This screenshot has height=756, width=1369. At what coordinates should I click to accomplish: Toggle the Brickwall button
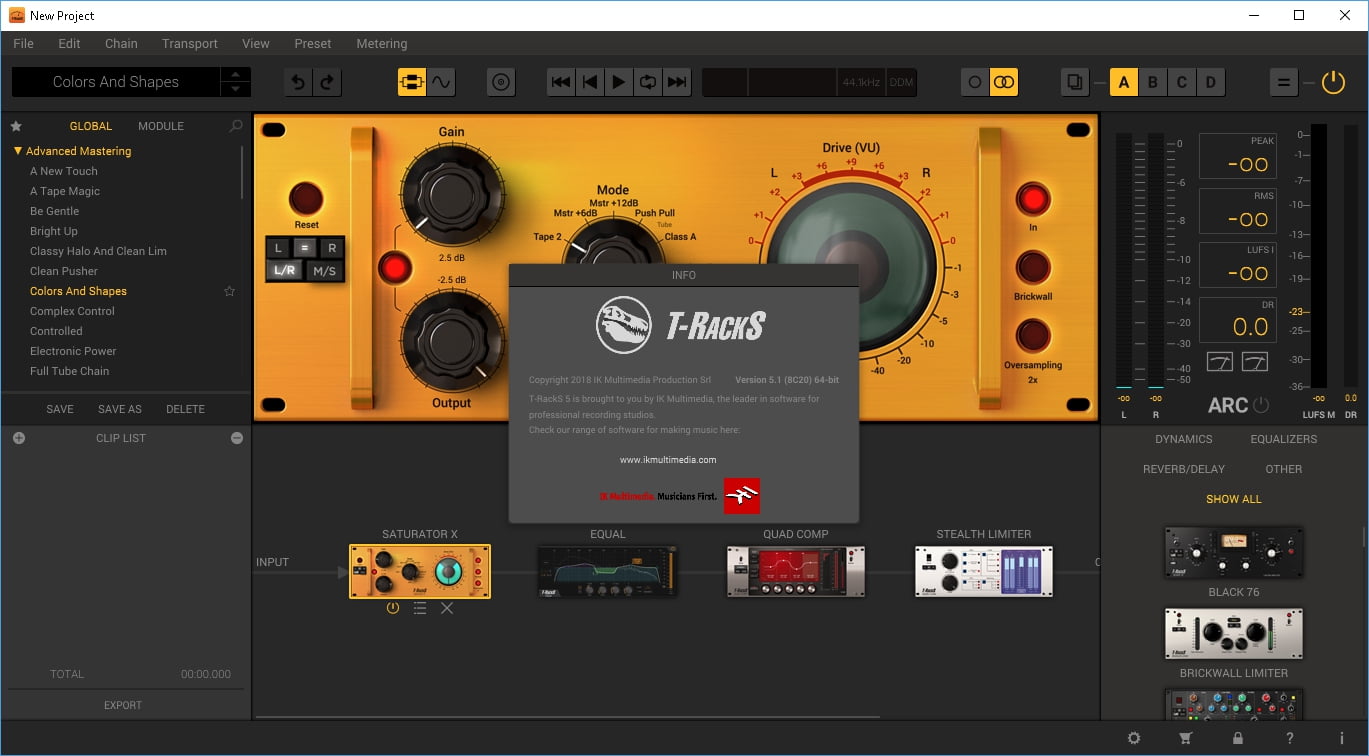[1033, 268]
